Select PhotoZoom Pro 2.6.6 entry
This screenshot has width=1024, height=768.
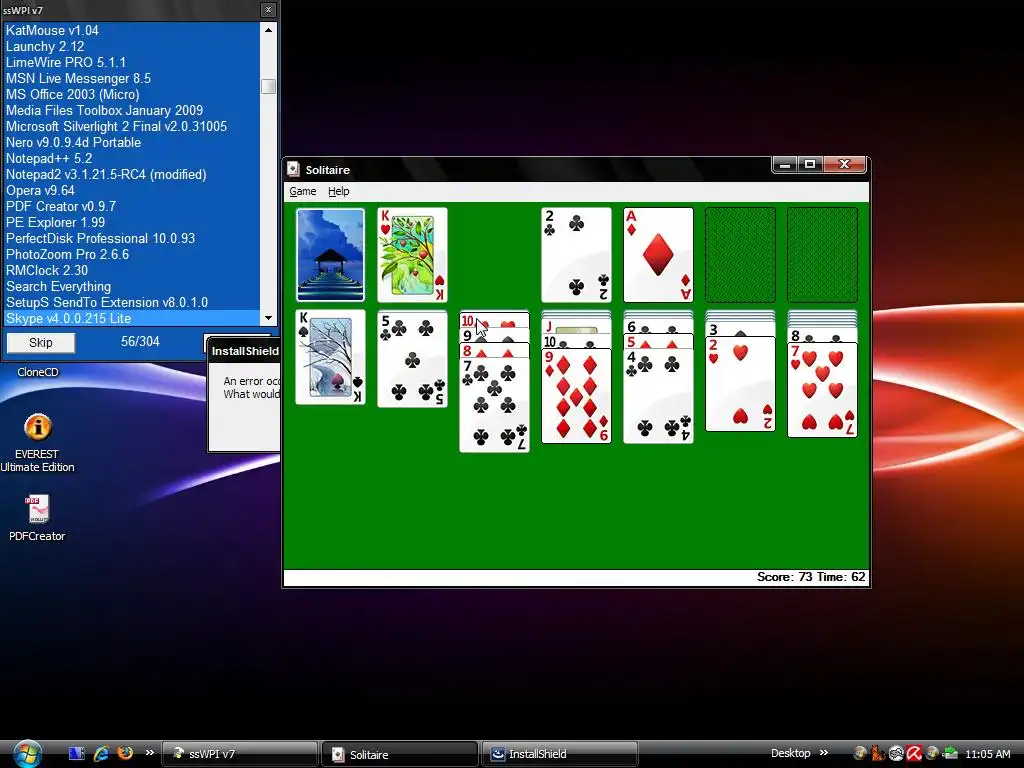[x=131, y=254]
